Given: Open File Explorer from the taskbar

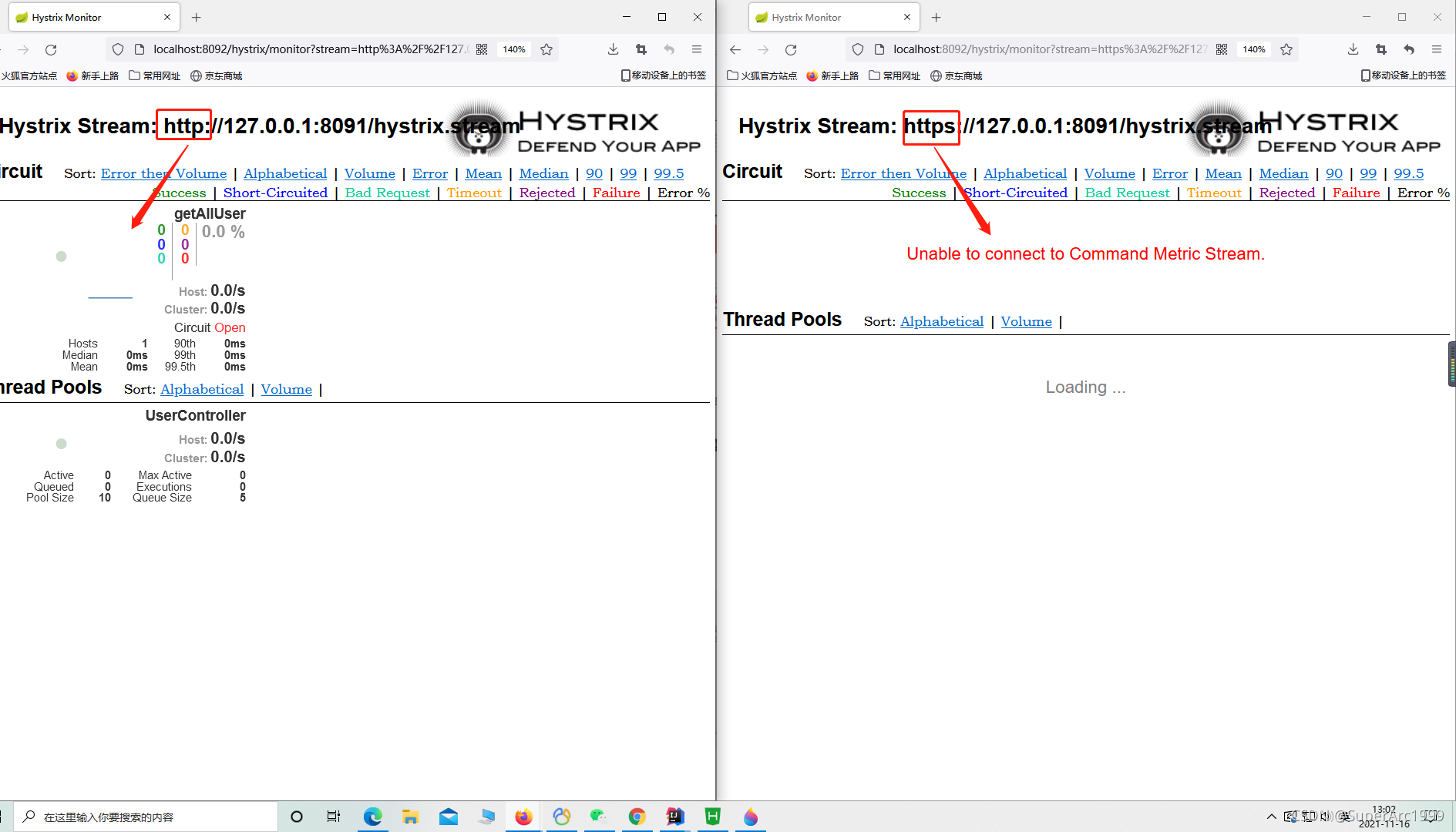Looking at the screenshot, I should [x=411, y=817].
